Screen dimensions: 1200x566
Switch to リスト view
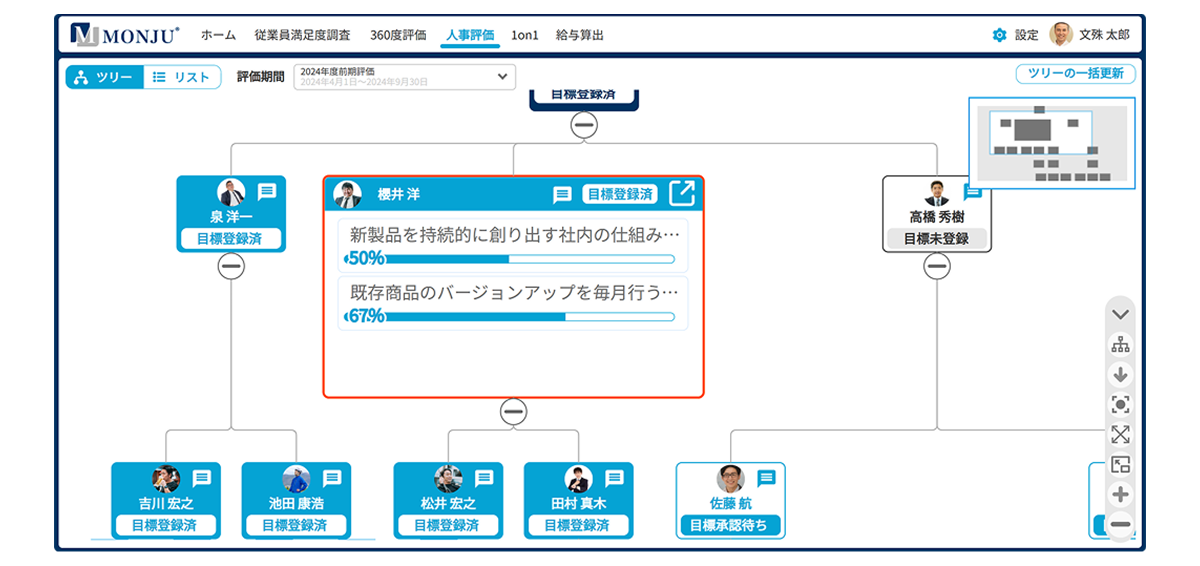point(182,77)
